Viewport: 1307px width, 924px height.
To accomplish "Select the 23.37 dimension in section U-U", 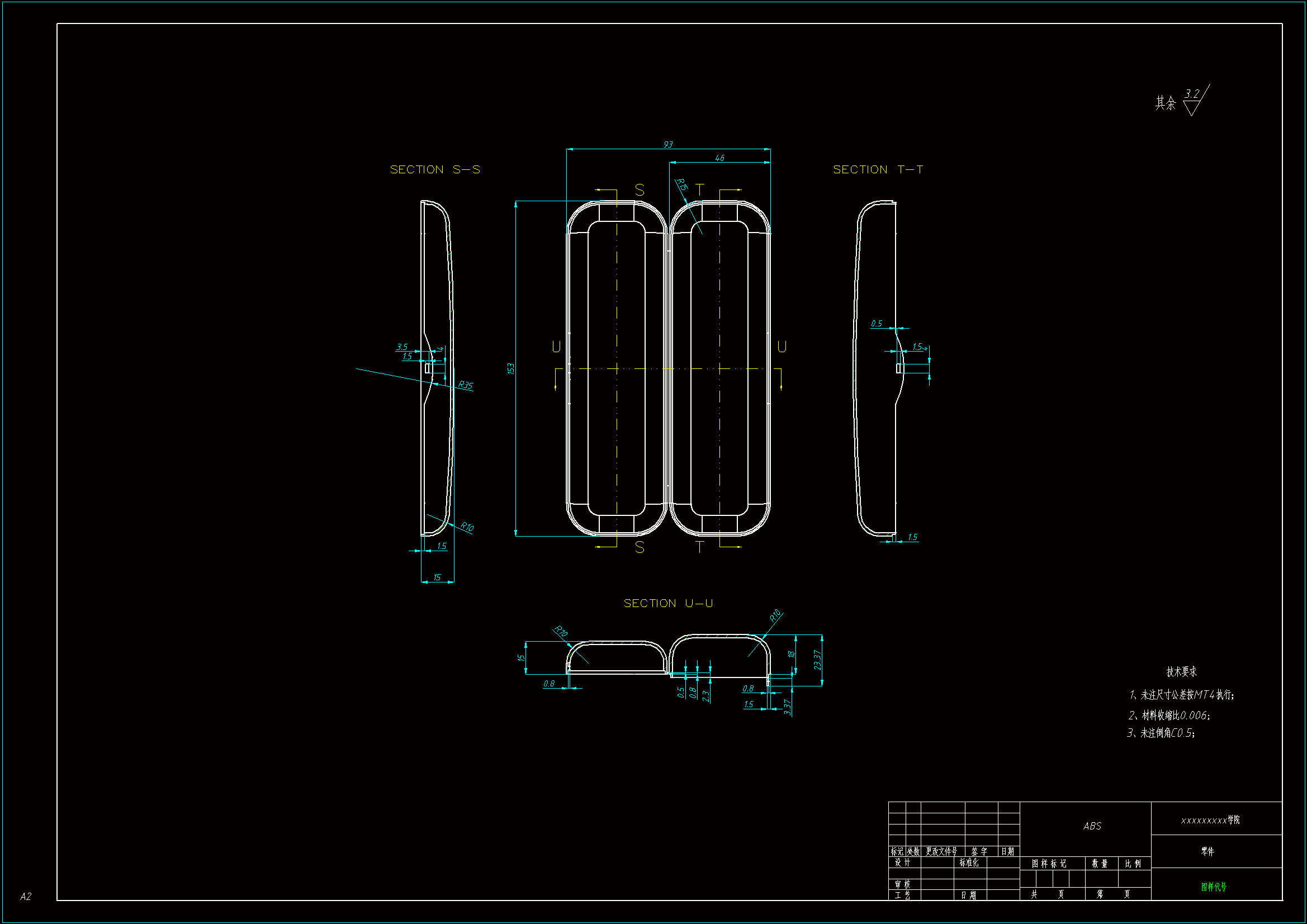I will click(817, 660).
